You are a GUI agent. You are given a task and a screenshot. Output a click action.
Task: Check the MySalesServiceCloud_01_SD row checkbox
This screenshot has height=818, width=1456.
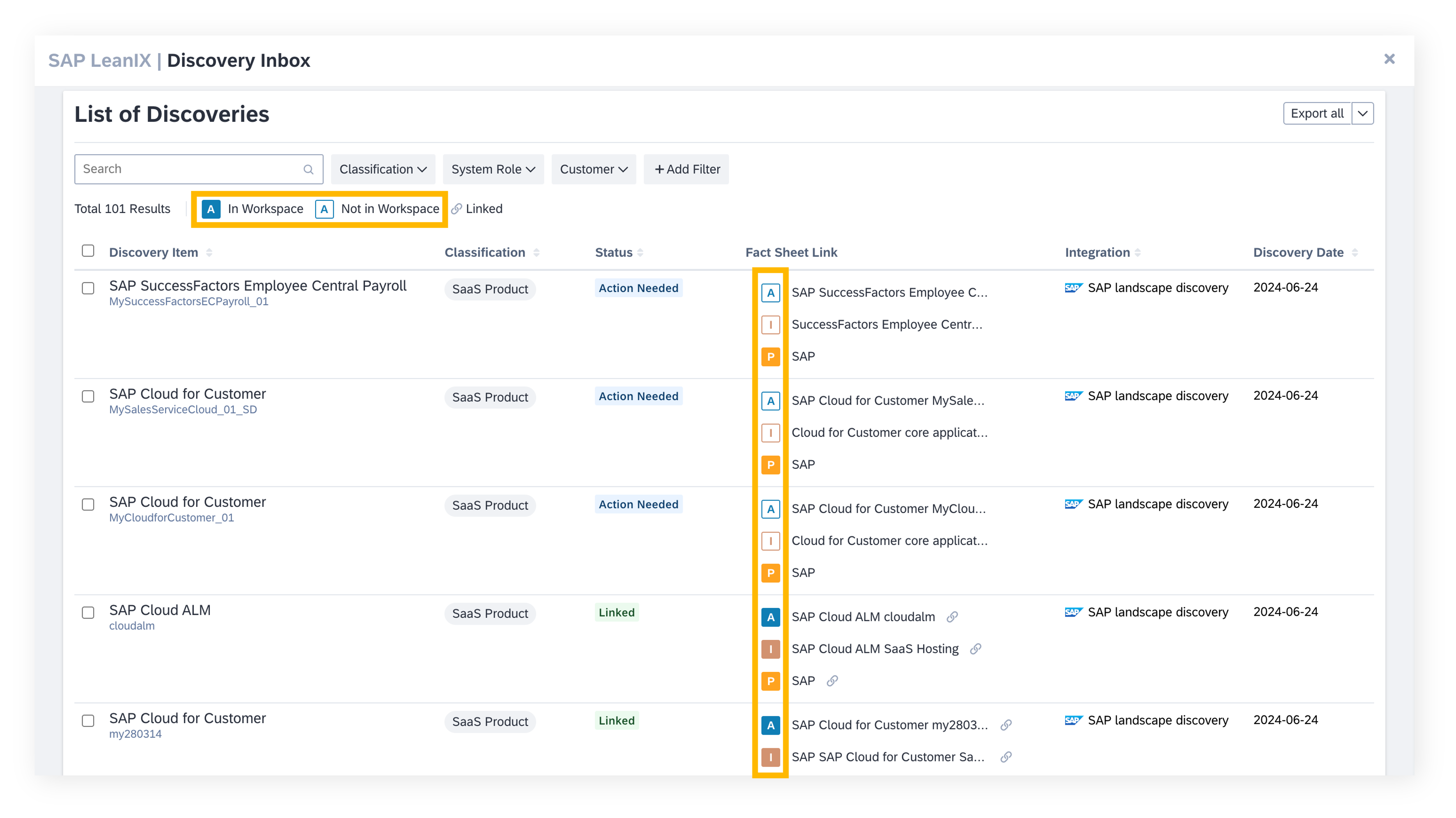(x=88, y=396)
